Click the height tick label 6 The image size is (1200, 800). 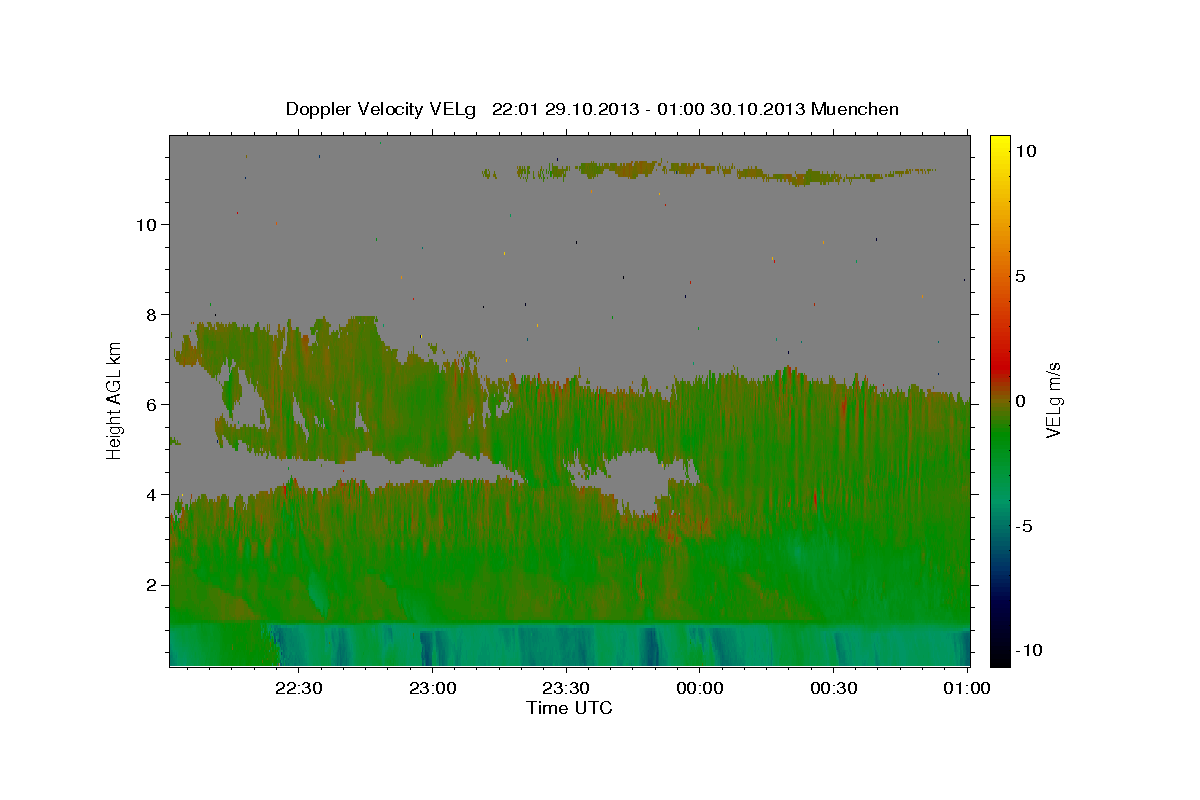(x=150, y=404)
